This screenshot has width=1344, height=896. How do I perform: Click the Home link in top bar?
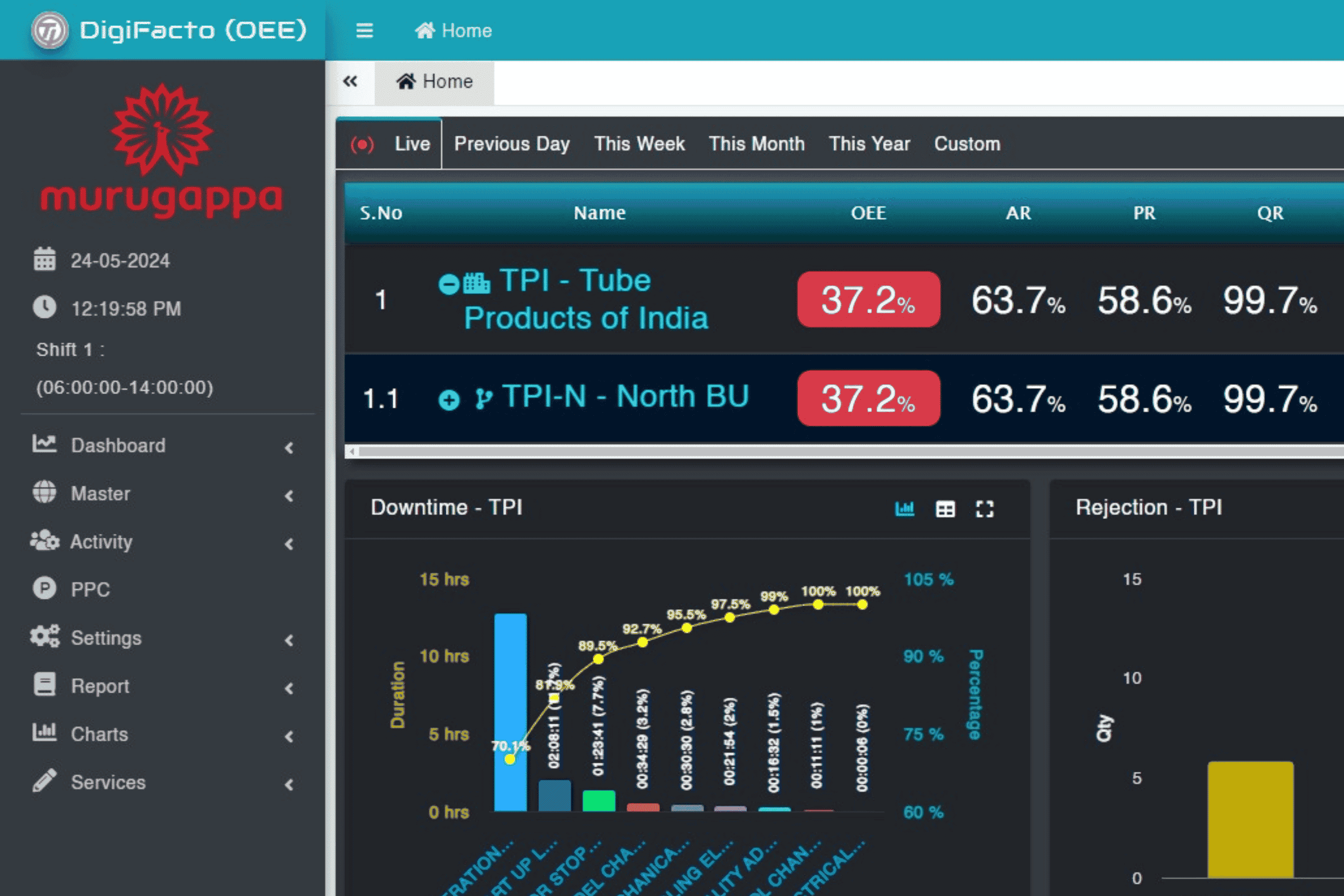point(453,30)
